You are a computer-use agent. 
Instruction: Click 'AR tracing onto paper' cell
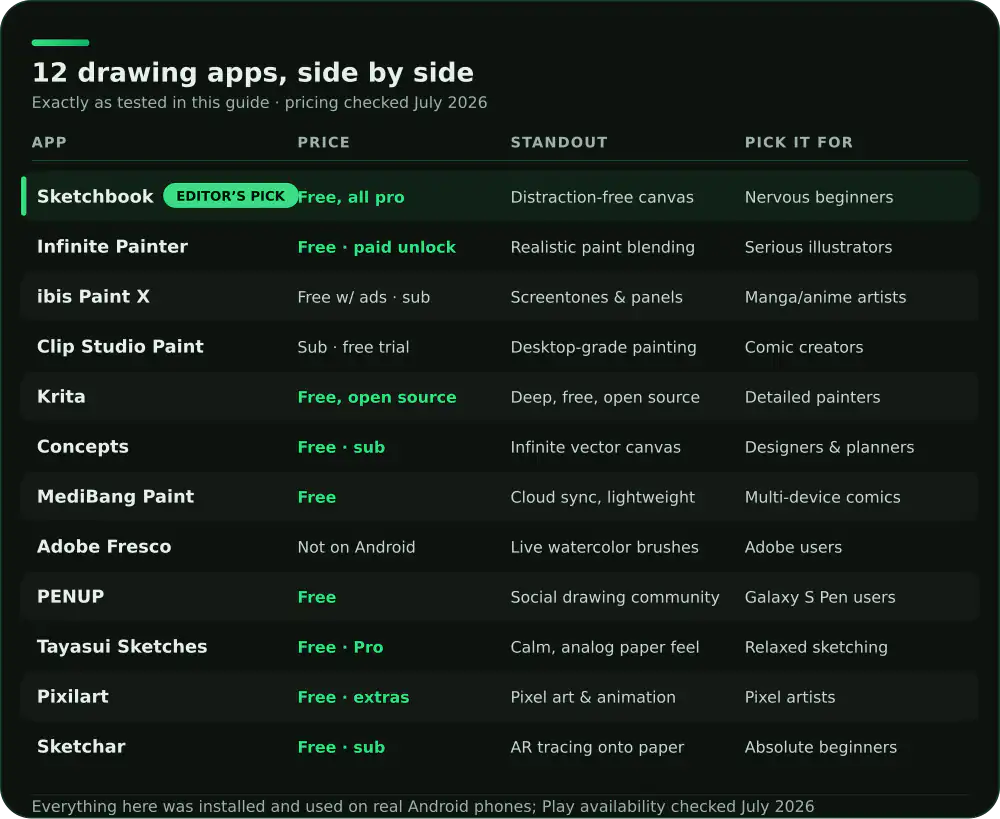[597, 747]
